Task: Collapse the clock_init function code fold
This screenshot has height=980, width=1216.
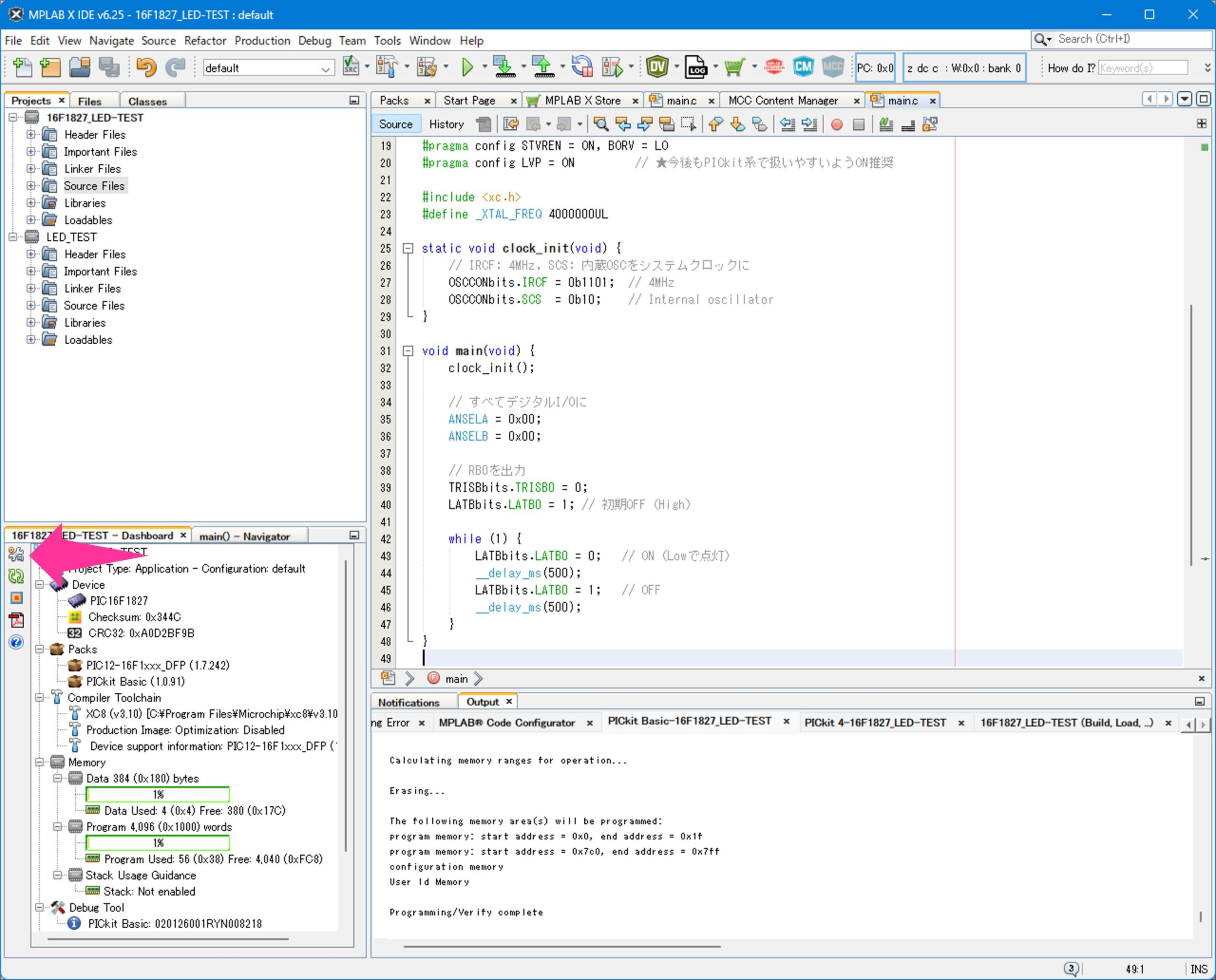Action: [408, 248]
